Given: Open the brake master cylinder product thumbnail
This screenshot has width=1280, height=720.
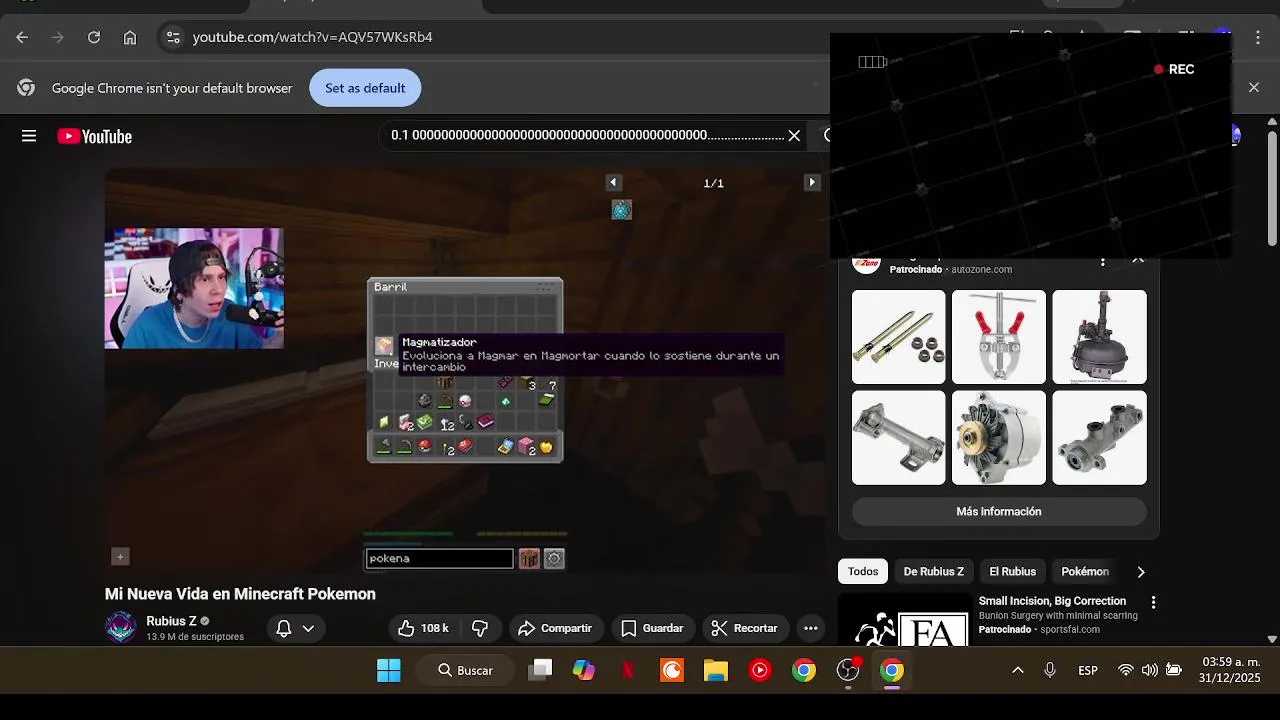Looking at the screenshot, I should [x=1099, y=438].
